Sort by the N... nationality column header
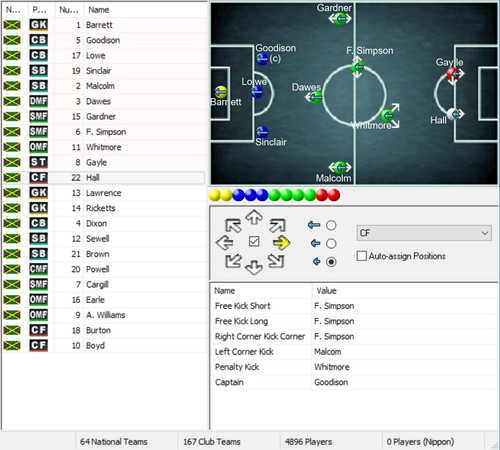 pos(13,10)
